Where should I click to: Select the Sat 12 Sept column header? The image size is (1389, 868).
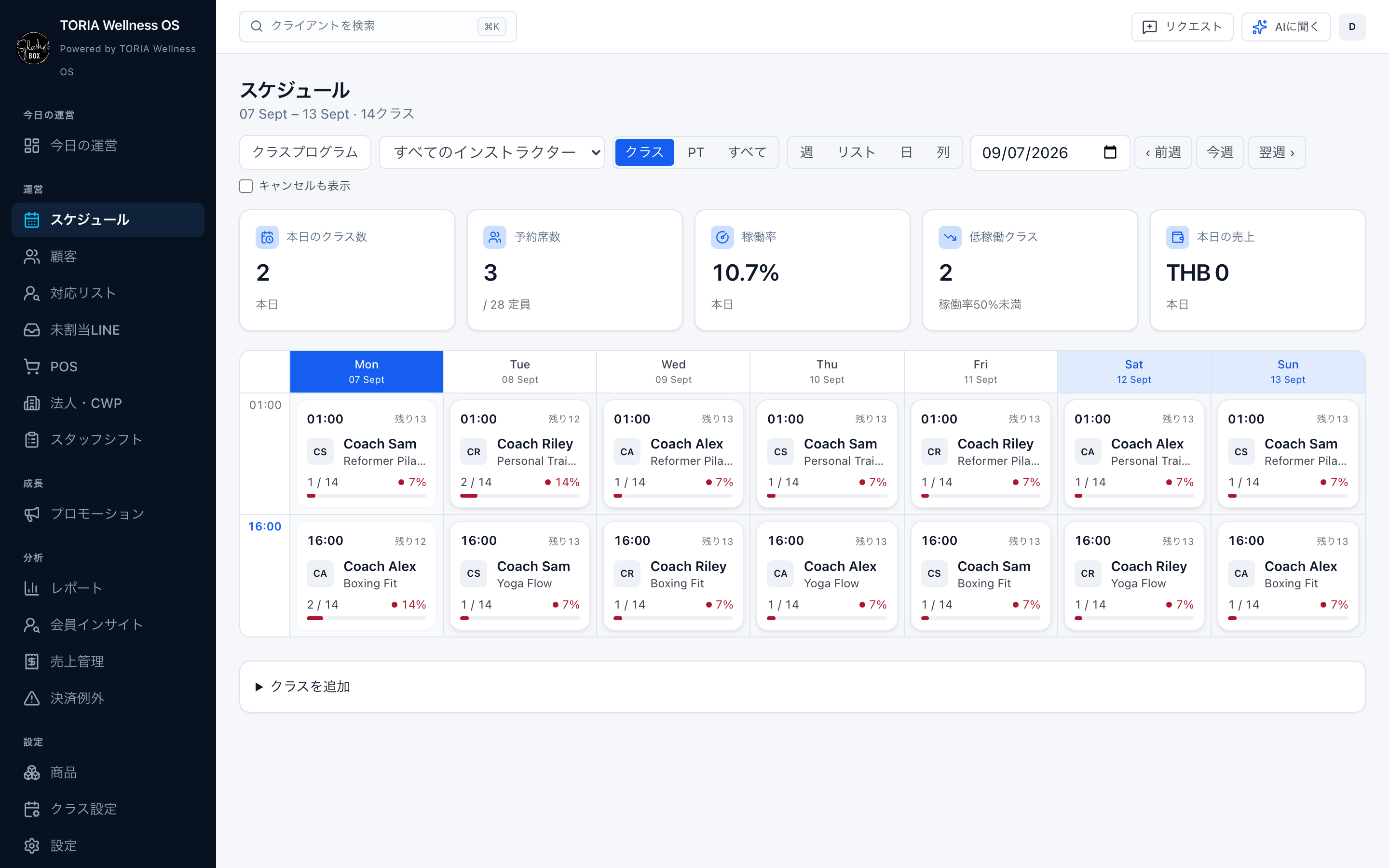pyautogui.click(x=1133, y=371)
